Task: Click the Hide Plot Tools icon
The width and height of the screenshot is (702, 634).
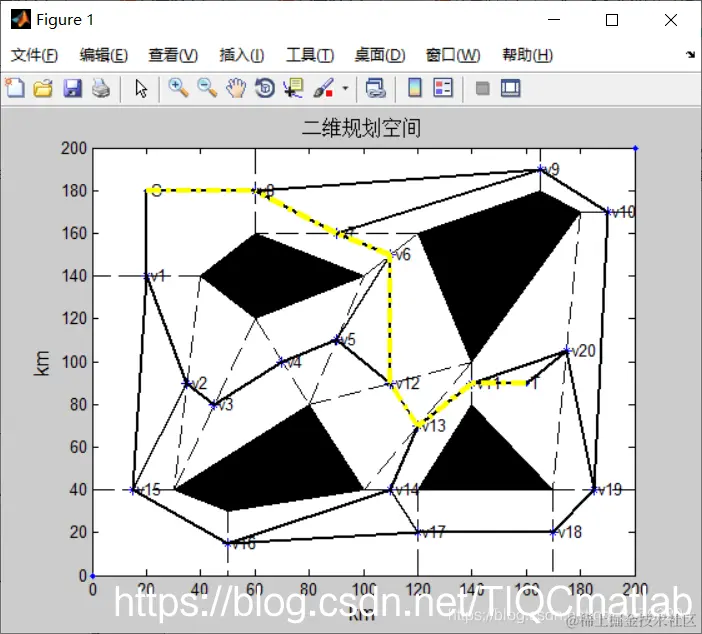Action: pyautogui.click(x=482, y=88)
